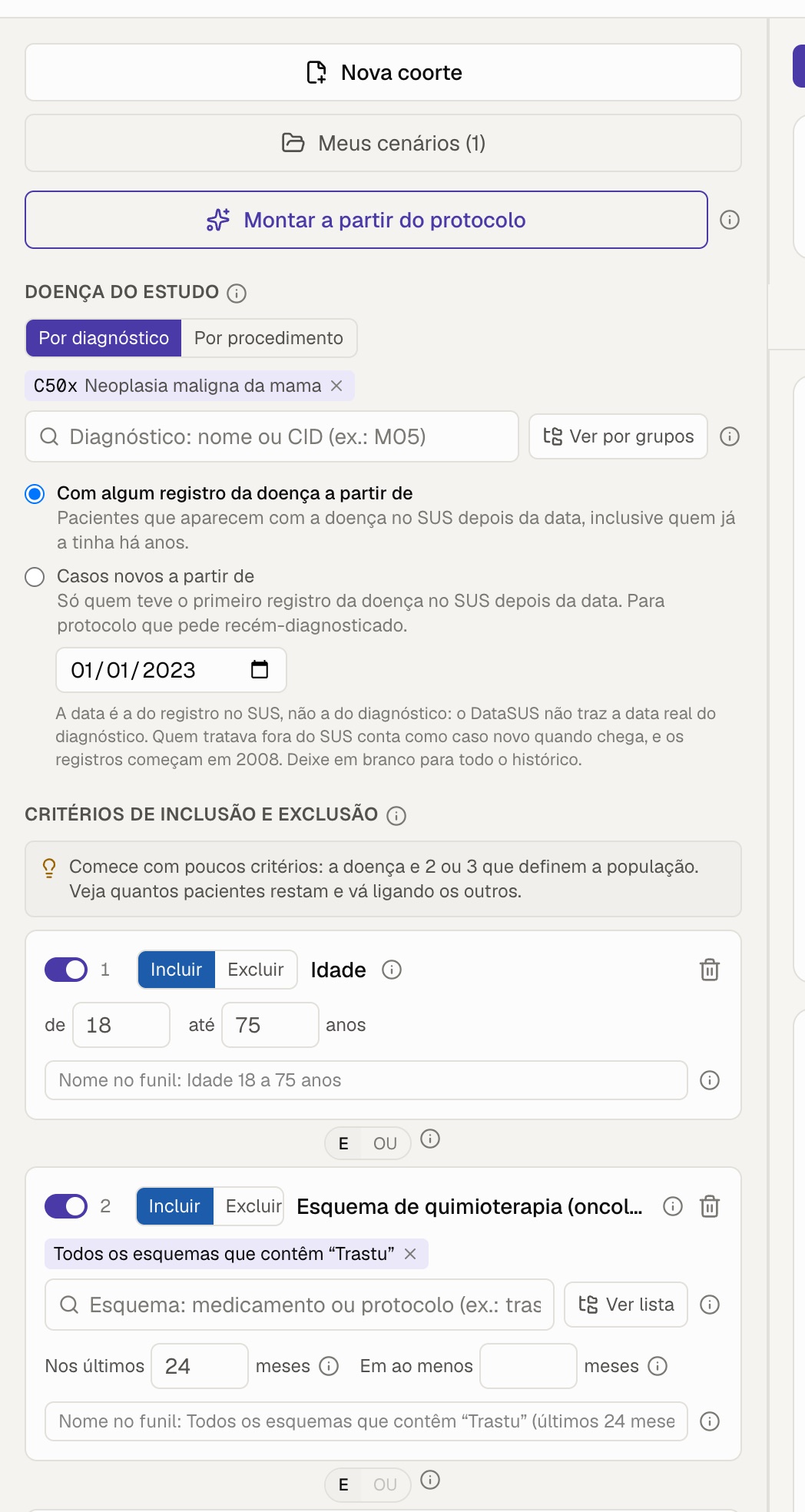Click the maximum age field showing 75

(270, 1025)
